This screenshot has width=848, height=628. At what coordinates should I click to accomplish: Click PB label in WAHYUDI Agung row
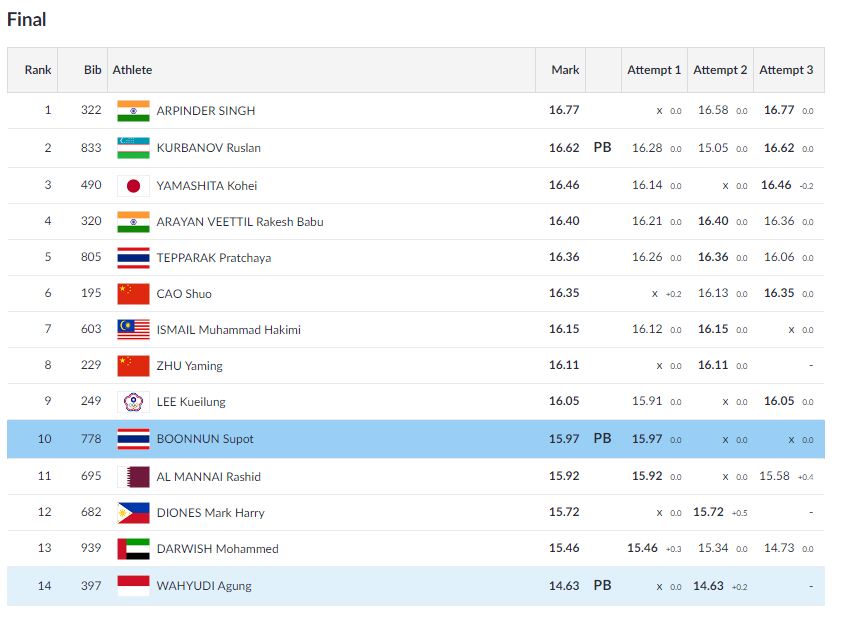pyautogui.click(x=602, y=585)
